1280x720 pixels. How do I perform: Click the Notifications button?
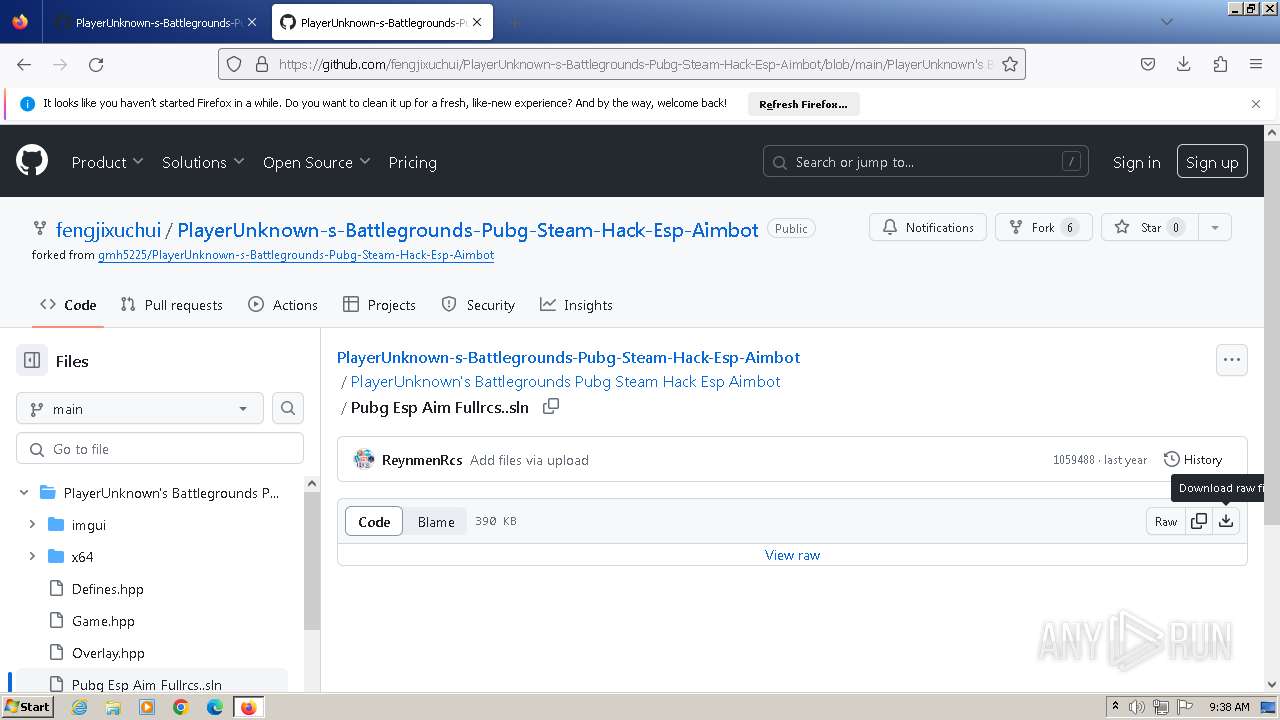pyautogui.click(x=928, y=227)
